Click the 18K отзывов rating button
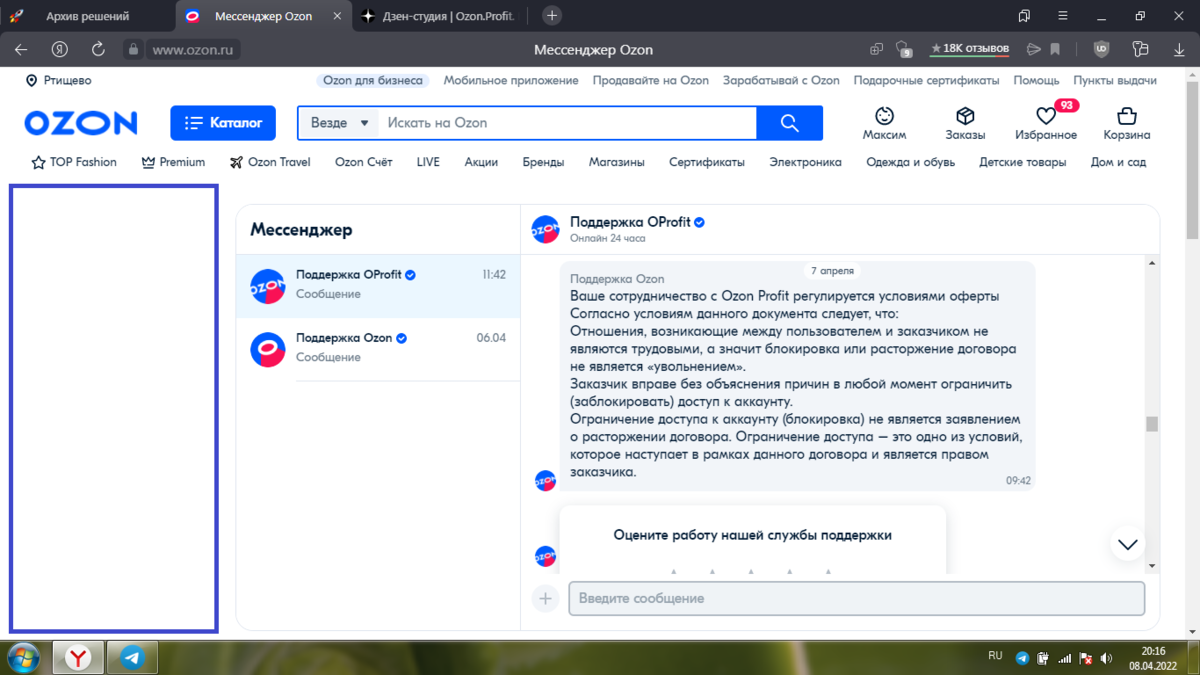This screenshot has width=1200, height=675. pos(970,49)
